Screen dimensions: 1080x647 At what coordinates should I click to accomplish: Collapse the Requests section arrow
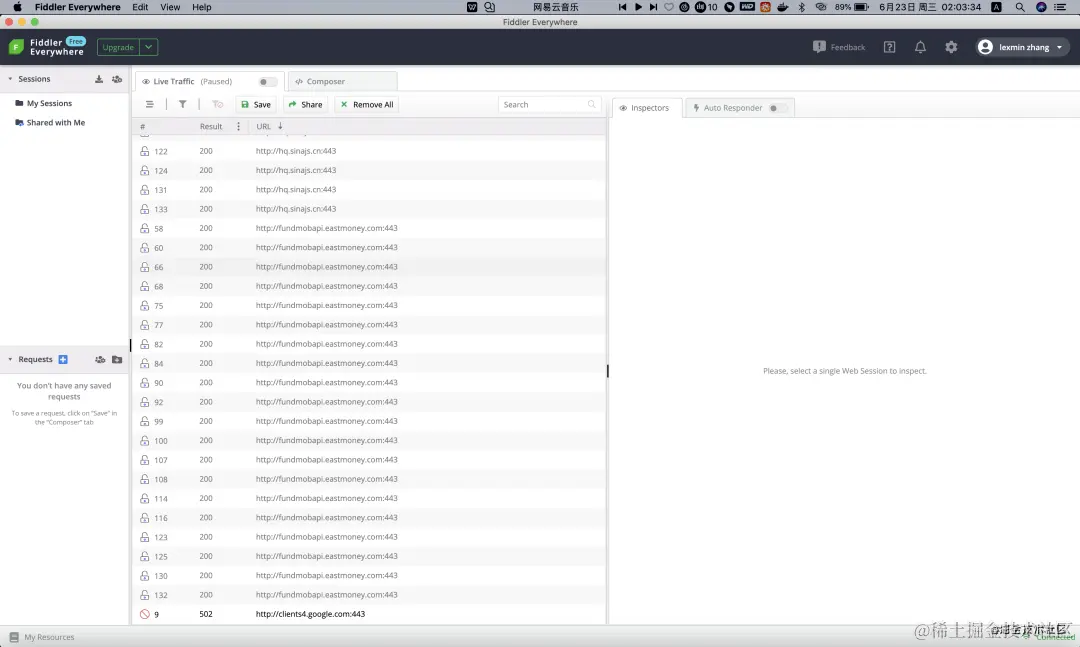click(x=10, y=360)
